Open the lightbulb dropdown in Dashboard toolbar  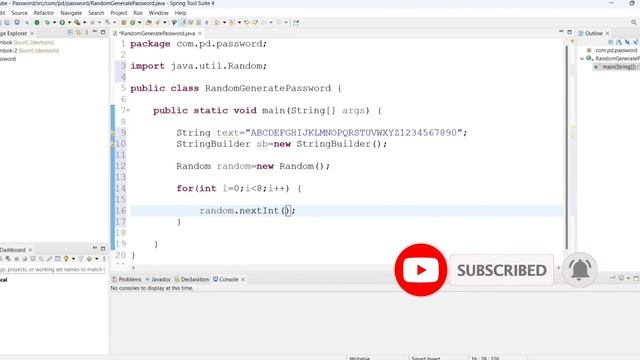click(x=73, y=259)
